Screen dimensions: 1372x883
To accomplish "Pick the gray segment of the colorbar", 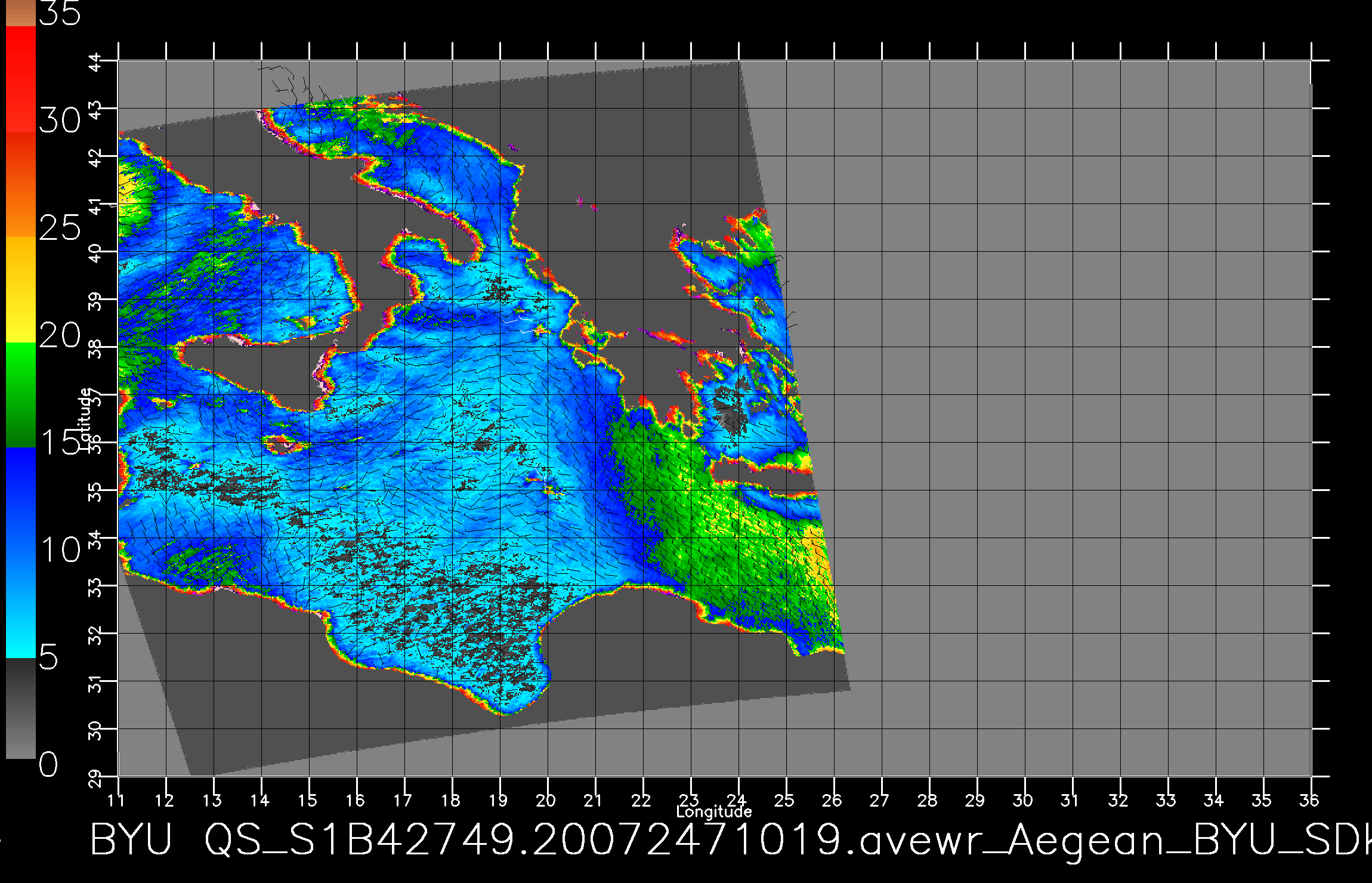I will [x=21, y=708].
